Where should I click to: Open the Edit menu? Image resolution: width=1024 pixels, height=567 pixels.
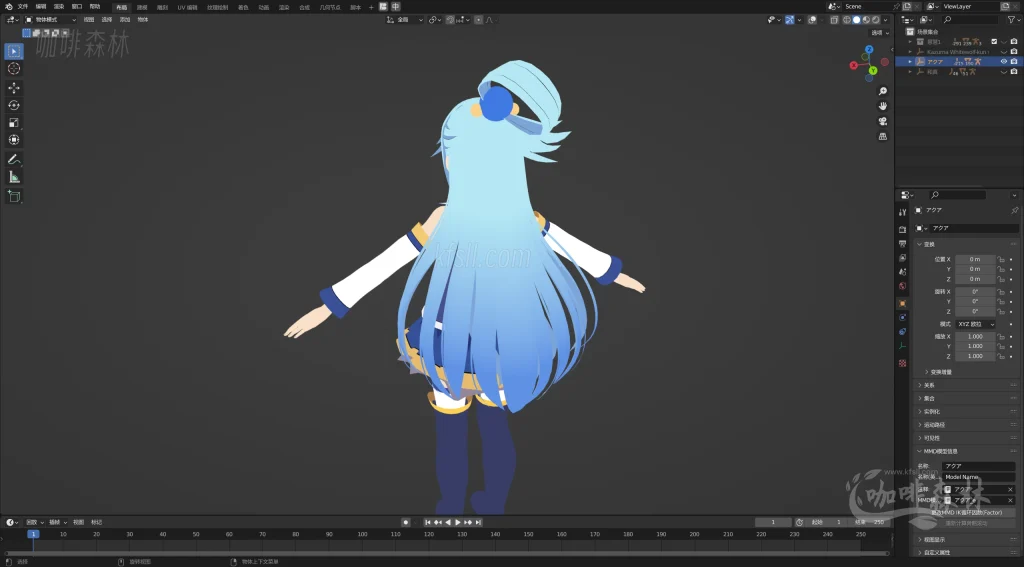41,7
